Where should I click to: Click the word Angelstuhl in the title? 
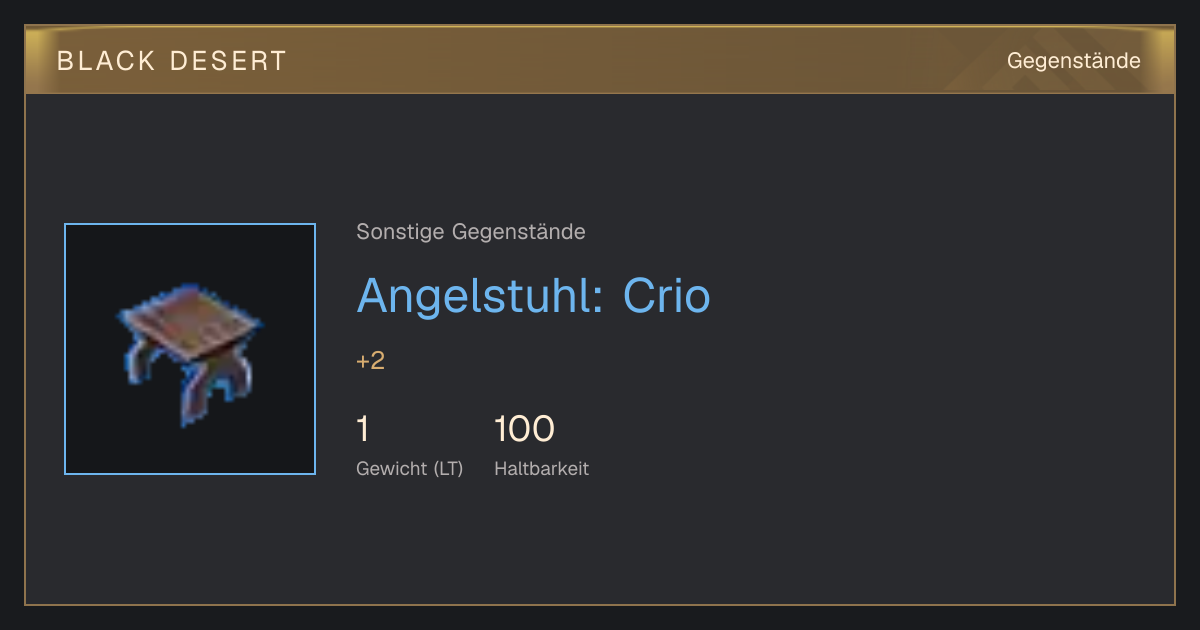(x=475, y=295)
